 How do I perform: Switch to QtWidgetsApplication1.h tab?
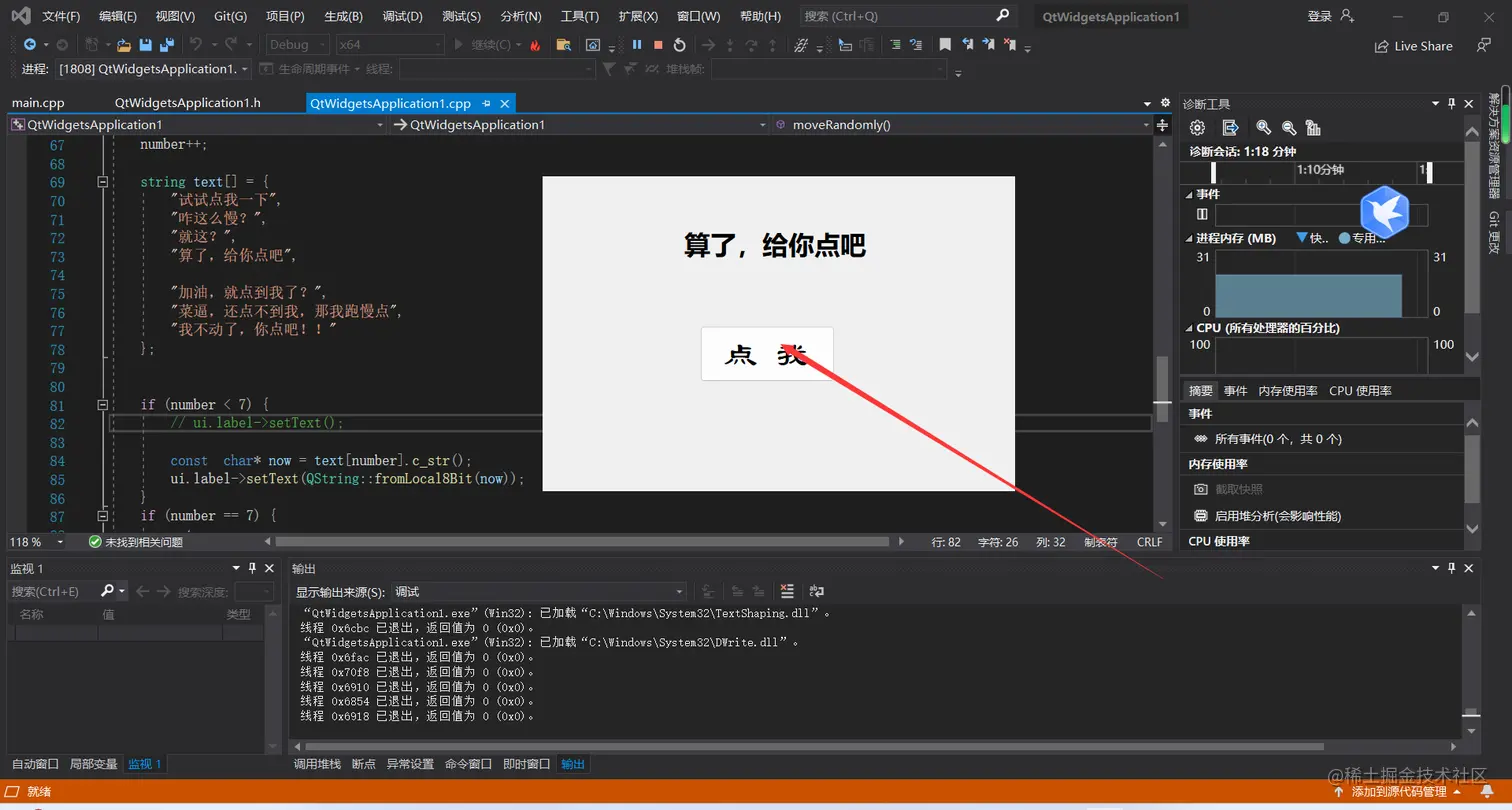point(187,103)
